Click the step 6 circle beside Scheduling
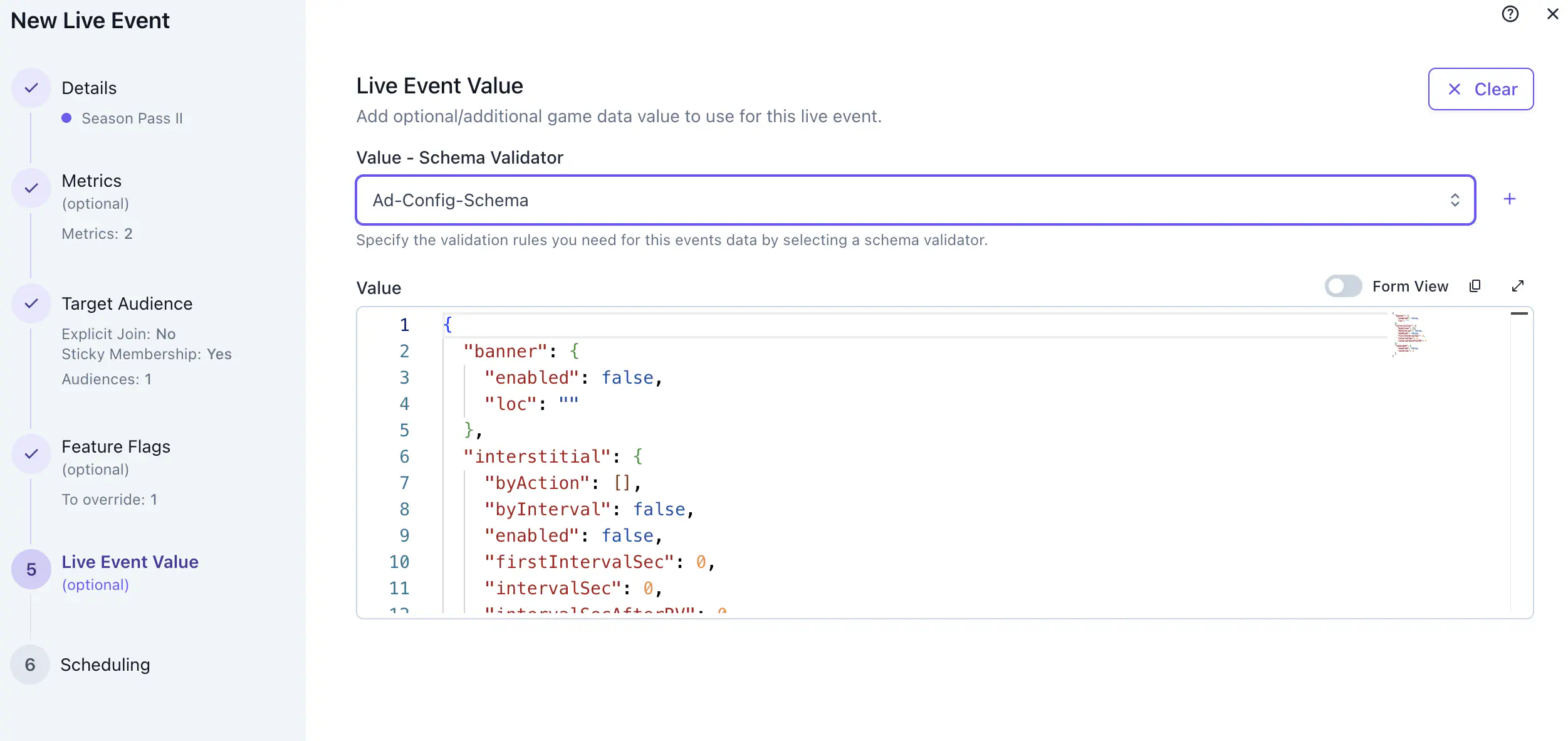The height and width of the screenshot is (741, 1568). click(31, 665)
